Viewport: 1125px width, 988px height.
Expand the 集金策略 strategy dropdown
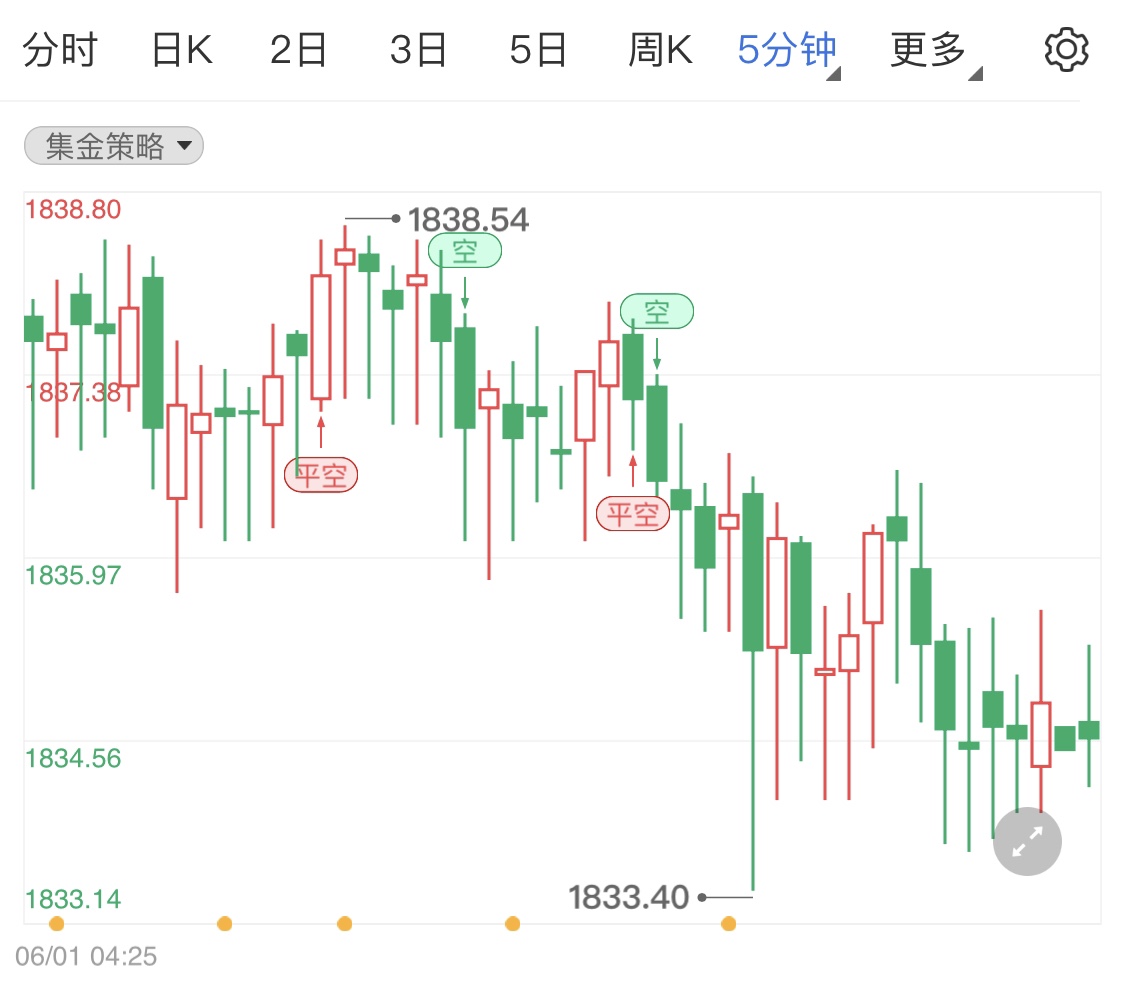113,146
